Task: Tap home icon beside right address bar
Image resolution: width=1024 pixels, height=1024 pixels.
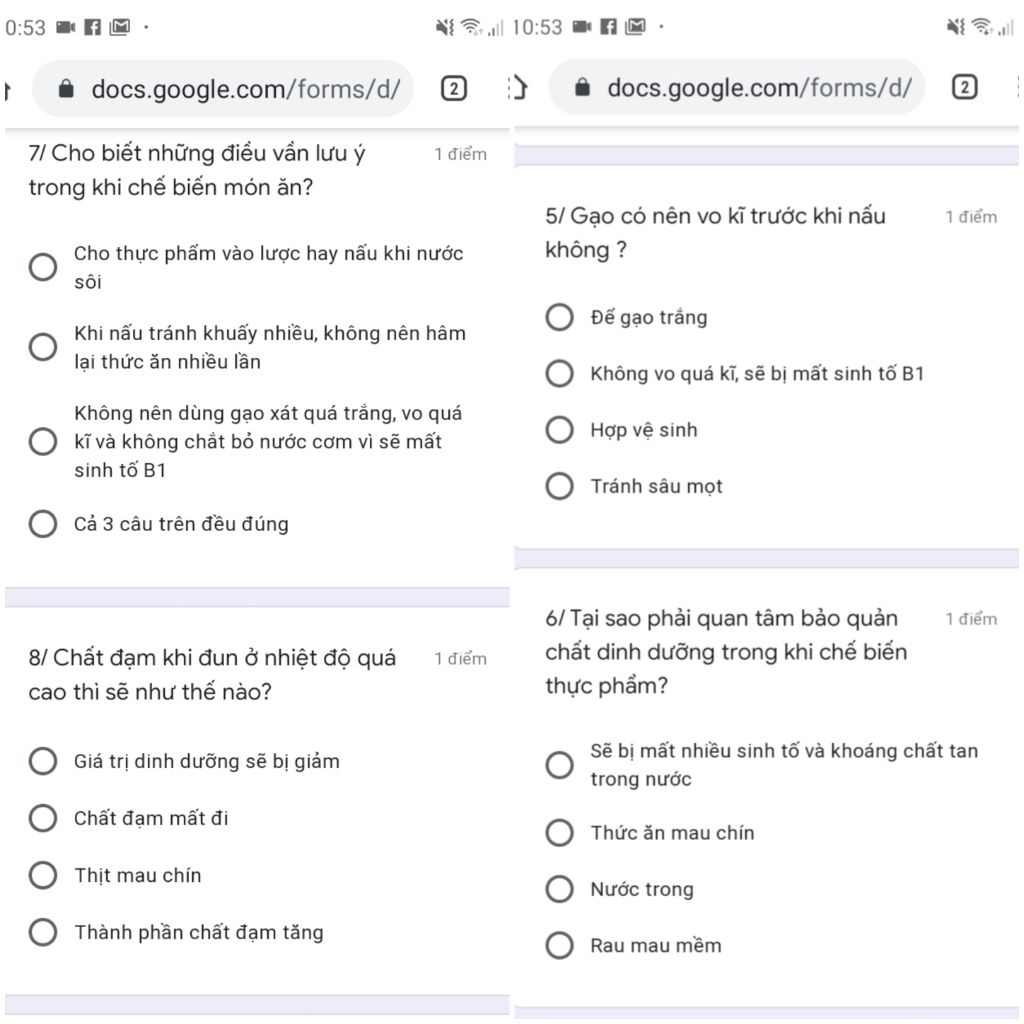Action: coord(519,88)
